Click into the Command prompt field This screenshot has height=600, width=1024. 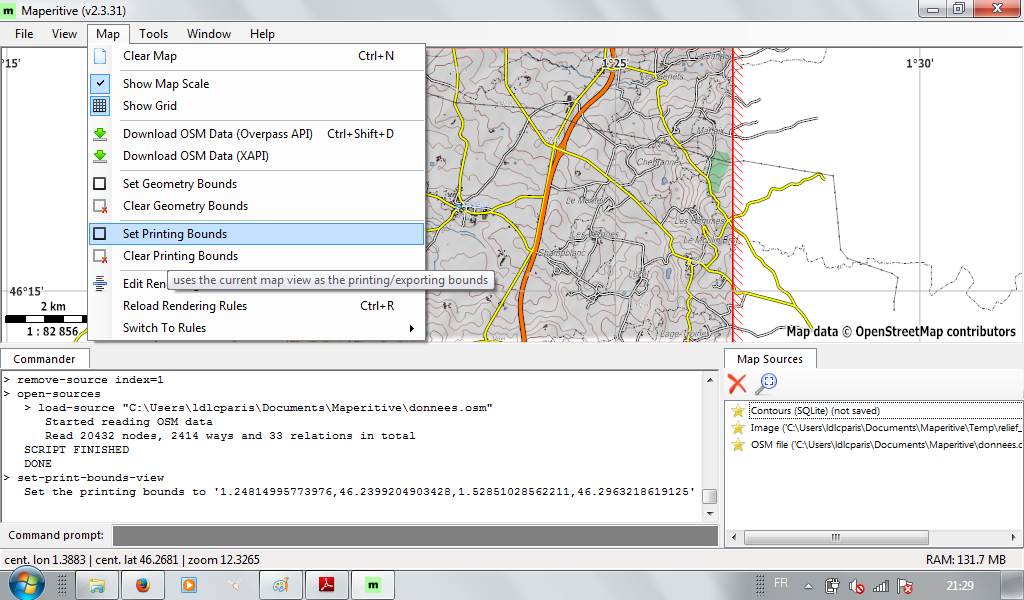click(415, 535)
